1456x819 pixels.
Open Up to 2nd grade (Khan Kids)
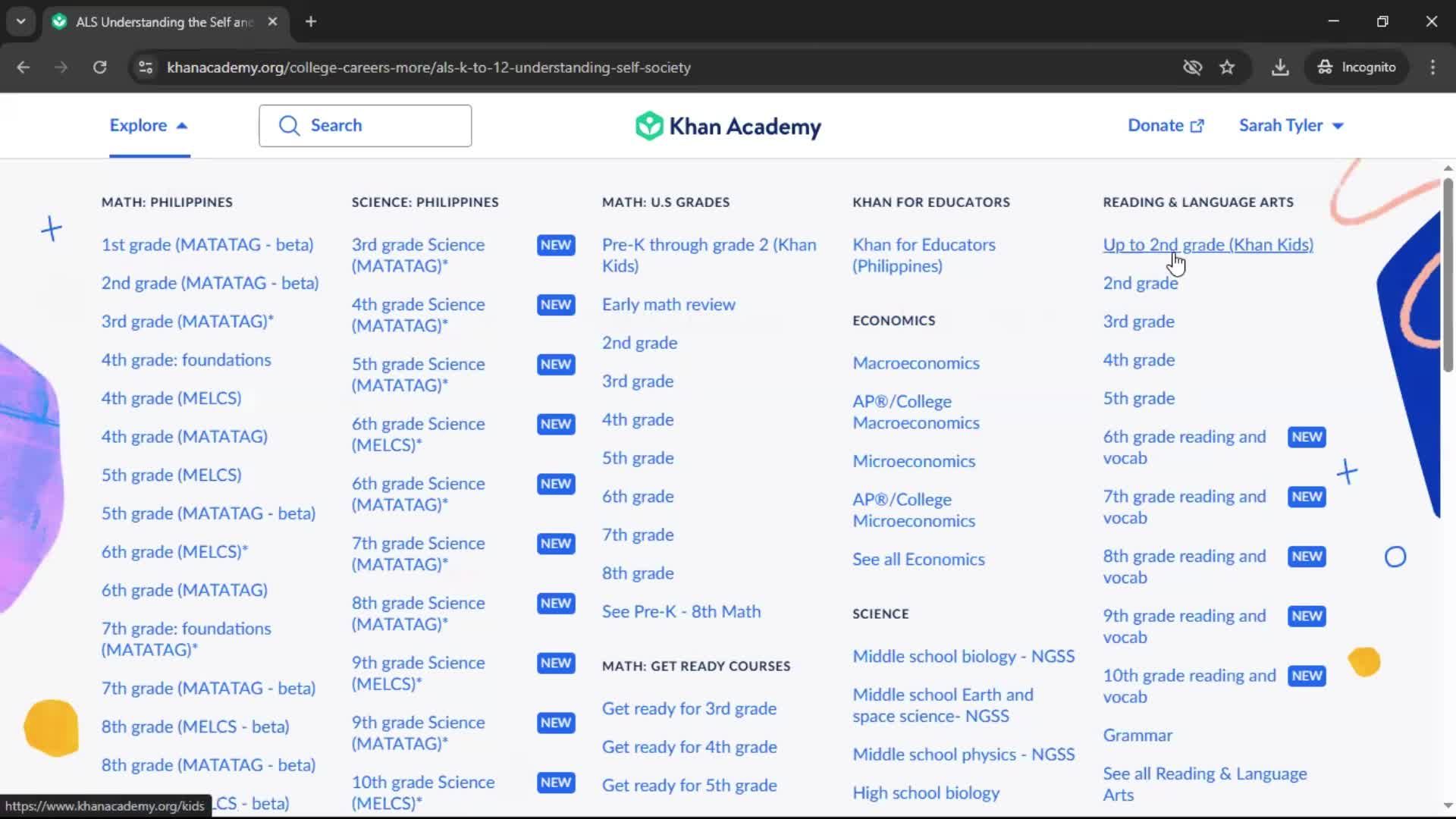click(x=1207, y=245)
